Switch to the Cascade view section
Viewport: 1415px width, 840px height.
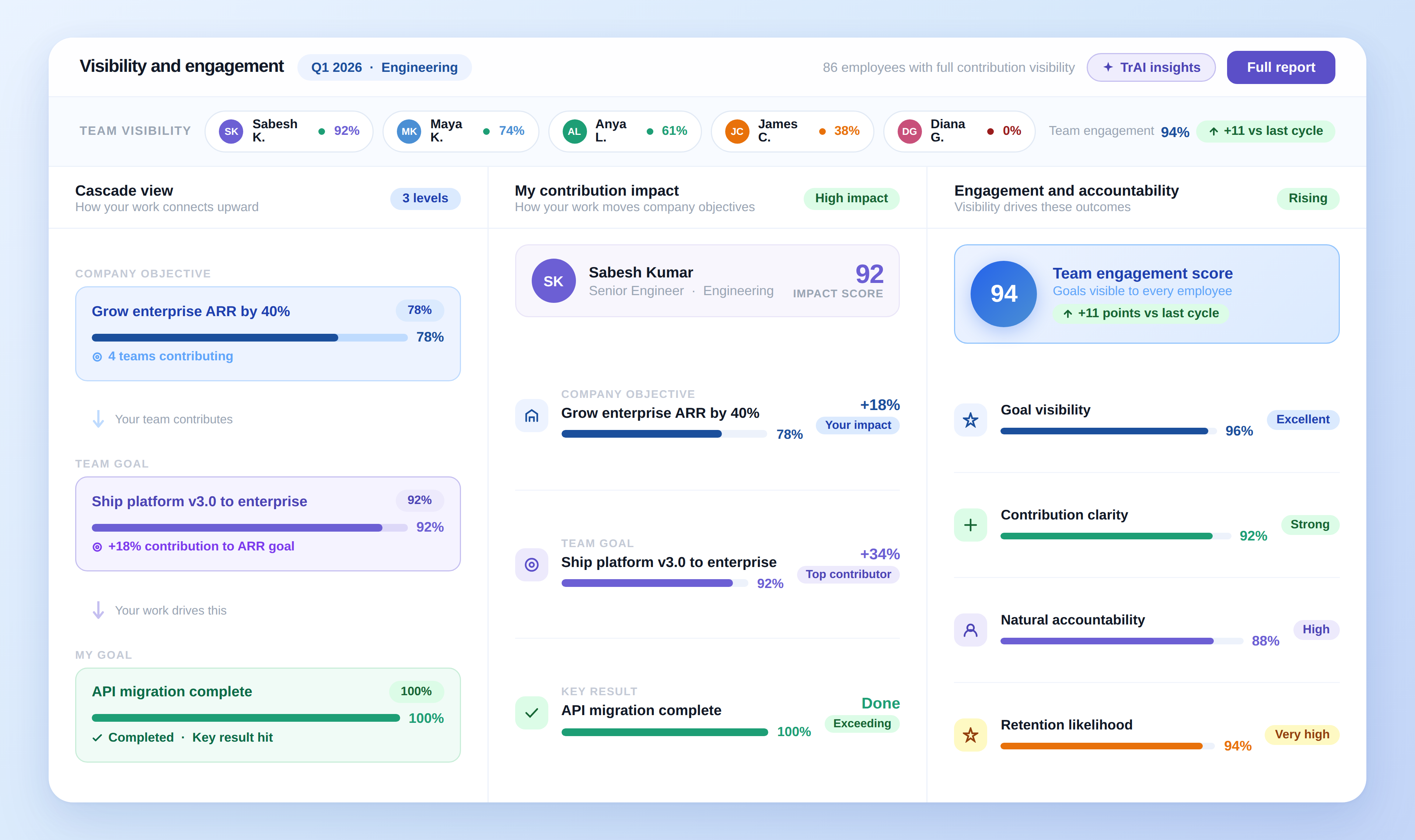[x=124, y=191]
